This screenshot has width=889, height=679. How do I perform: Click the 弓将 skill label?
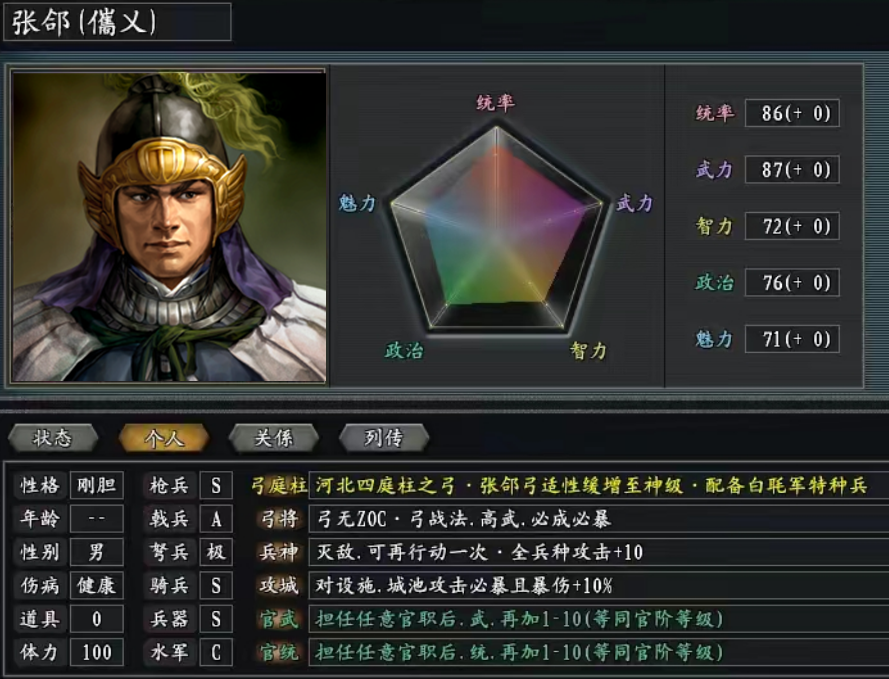coord(279,519)
